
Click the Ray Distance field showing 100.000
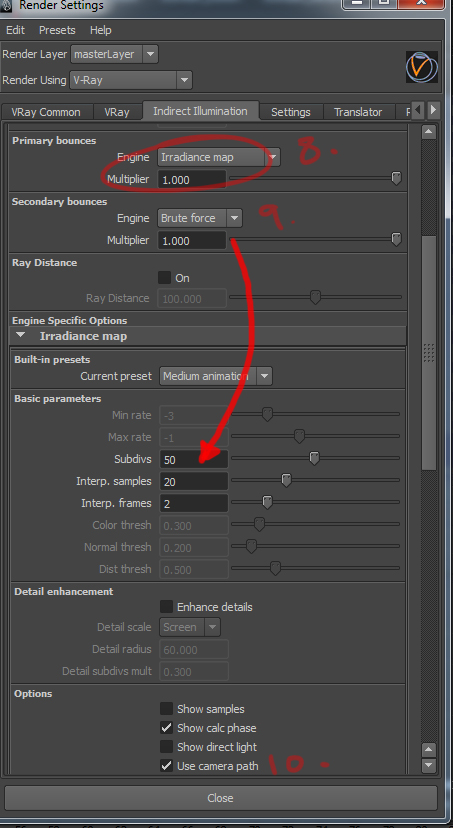pos(192,299)
